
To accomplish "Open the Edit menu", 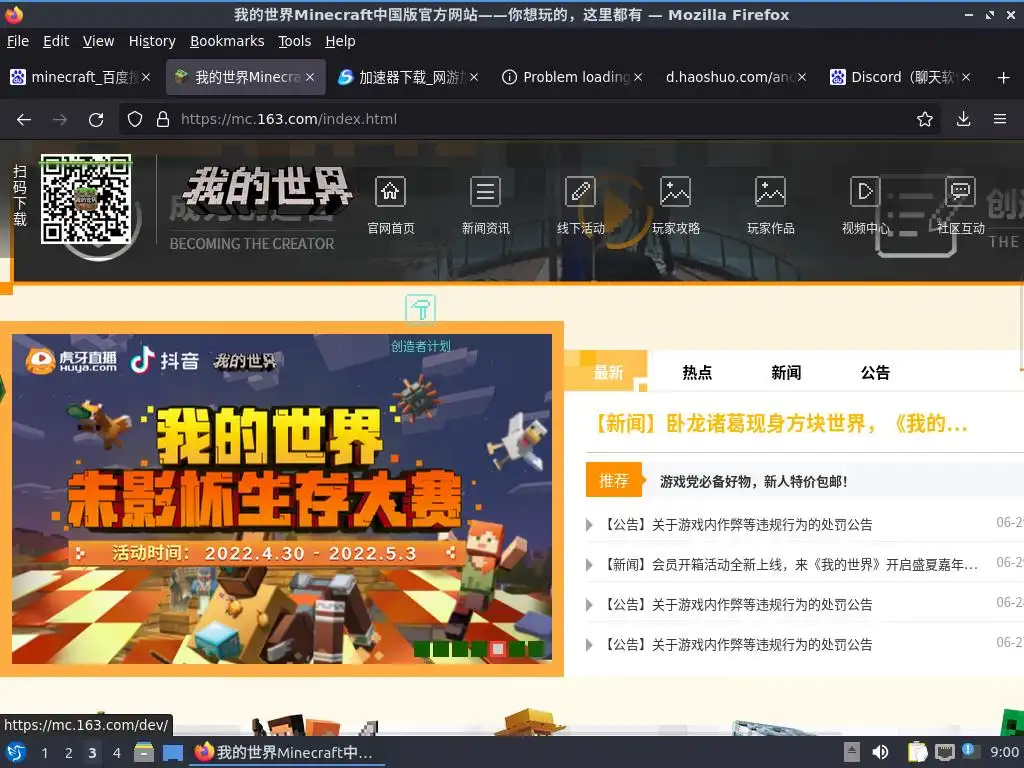I will 56,41.
